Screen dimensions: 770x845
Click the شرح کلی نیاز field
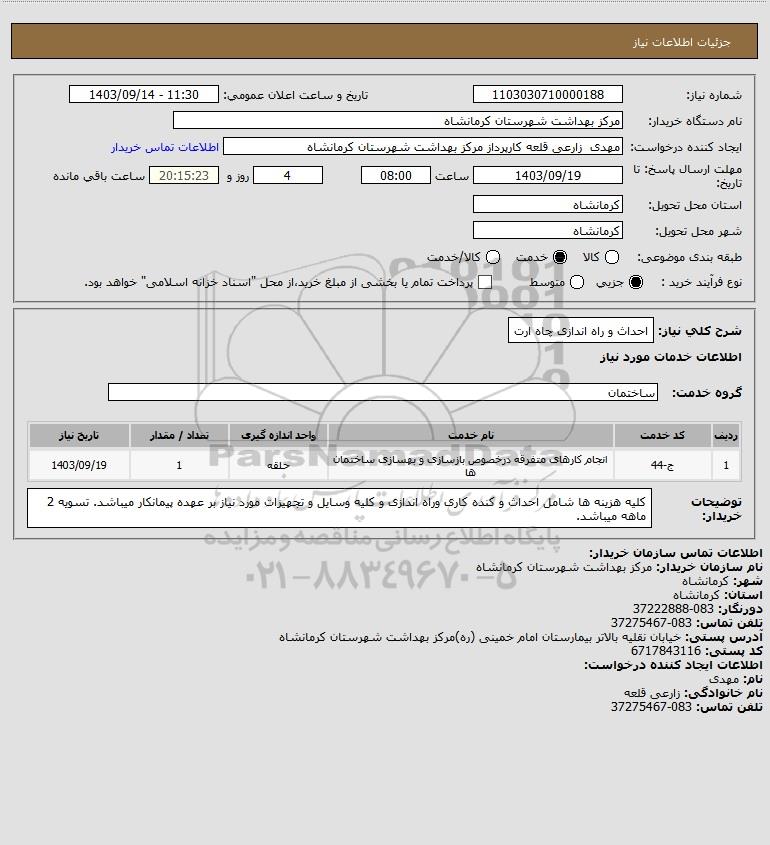[580, 330]
